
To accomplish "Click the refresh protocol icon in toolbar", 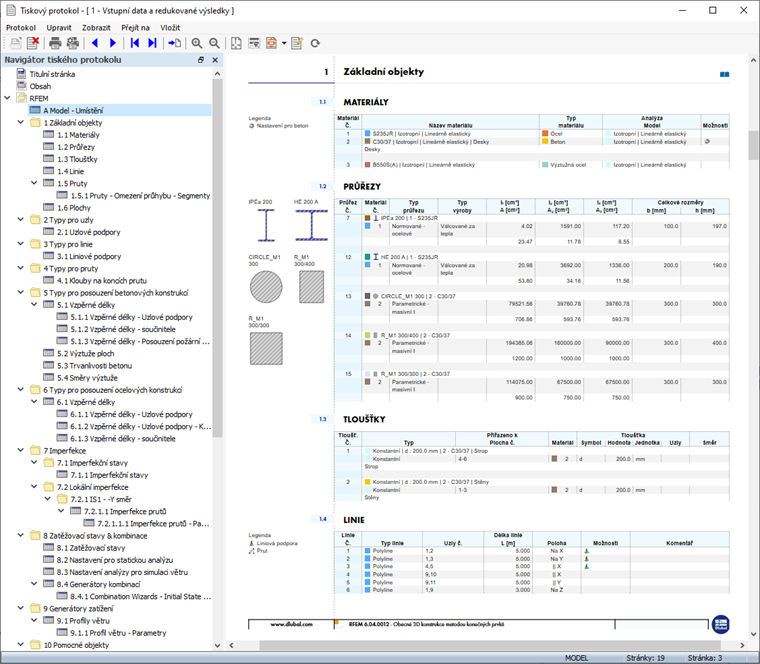I will point(316,44).
